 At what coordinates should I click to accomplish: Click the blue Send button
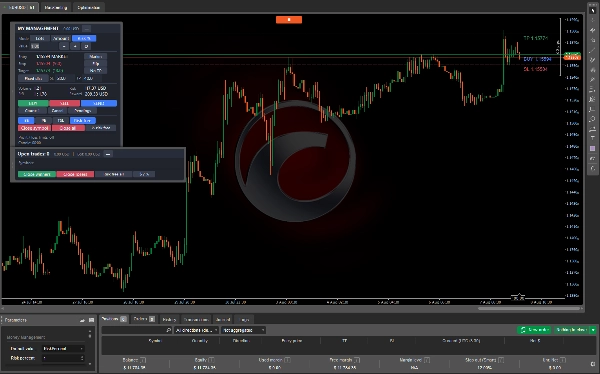(x=99, y=103)
